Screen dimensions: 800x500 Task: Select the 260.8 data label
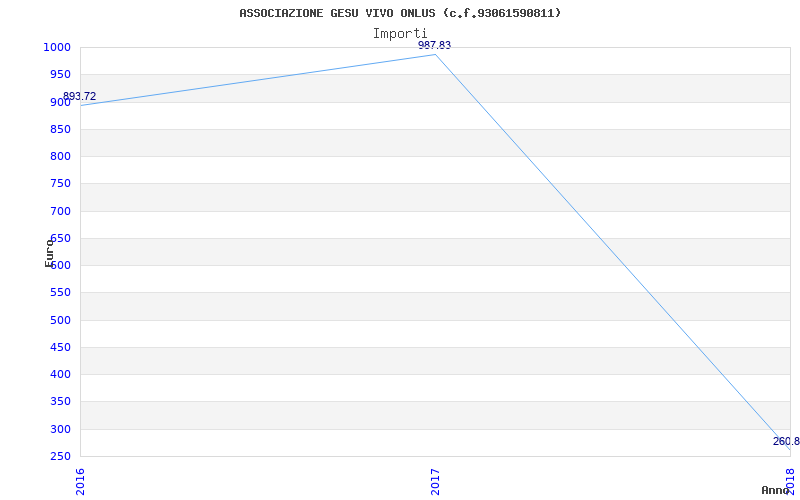click(786, 441)
